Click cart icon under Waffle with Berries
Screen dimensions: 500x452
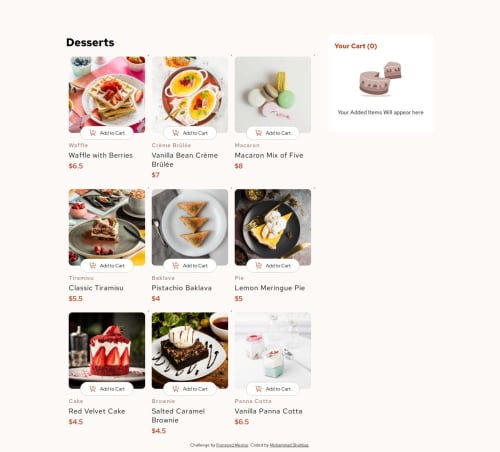tap(93, 133)
